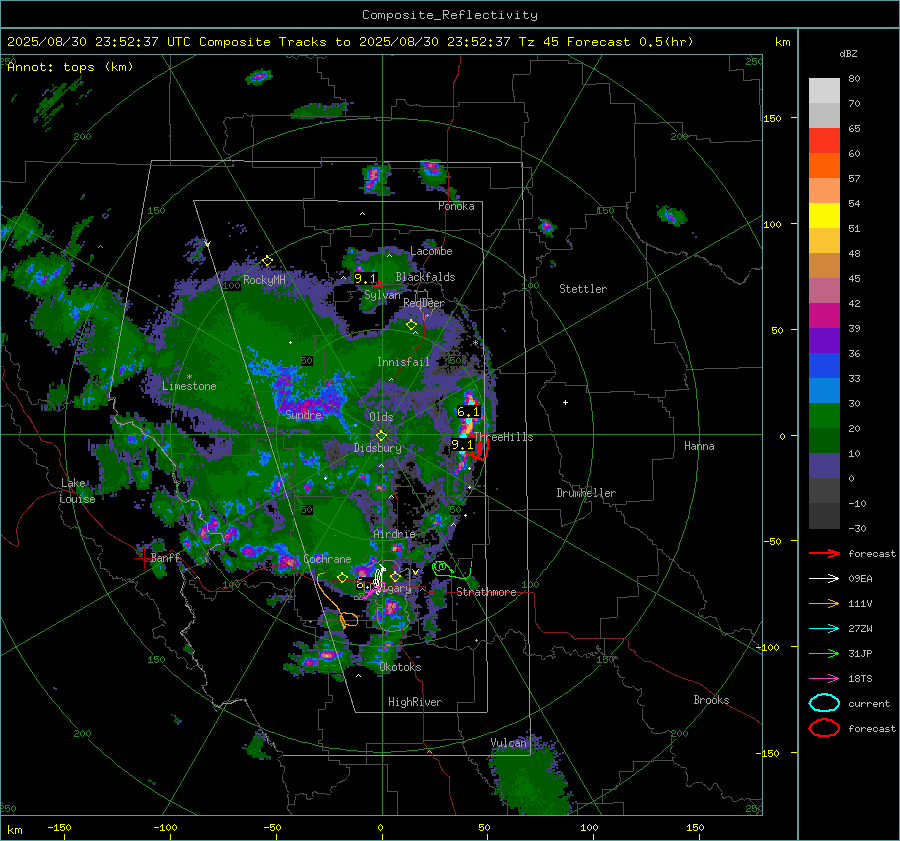The width and height of the screenshot is (900, 841).
Task: Click the Airdrie city label
Action: (x=394, y=534)
